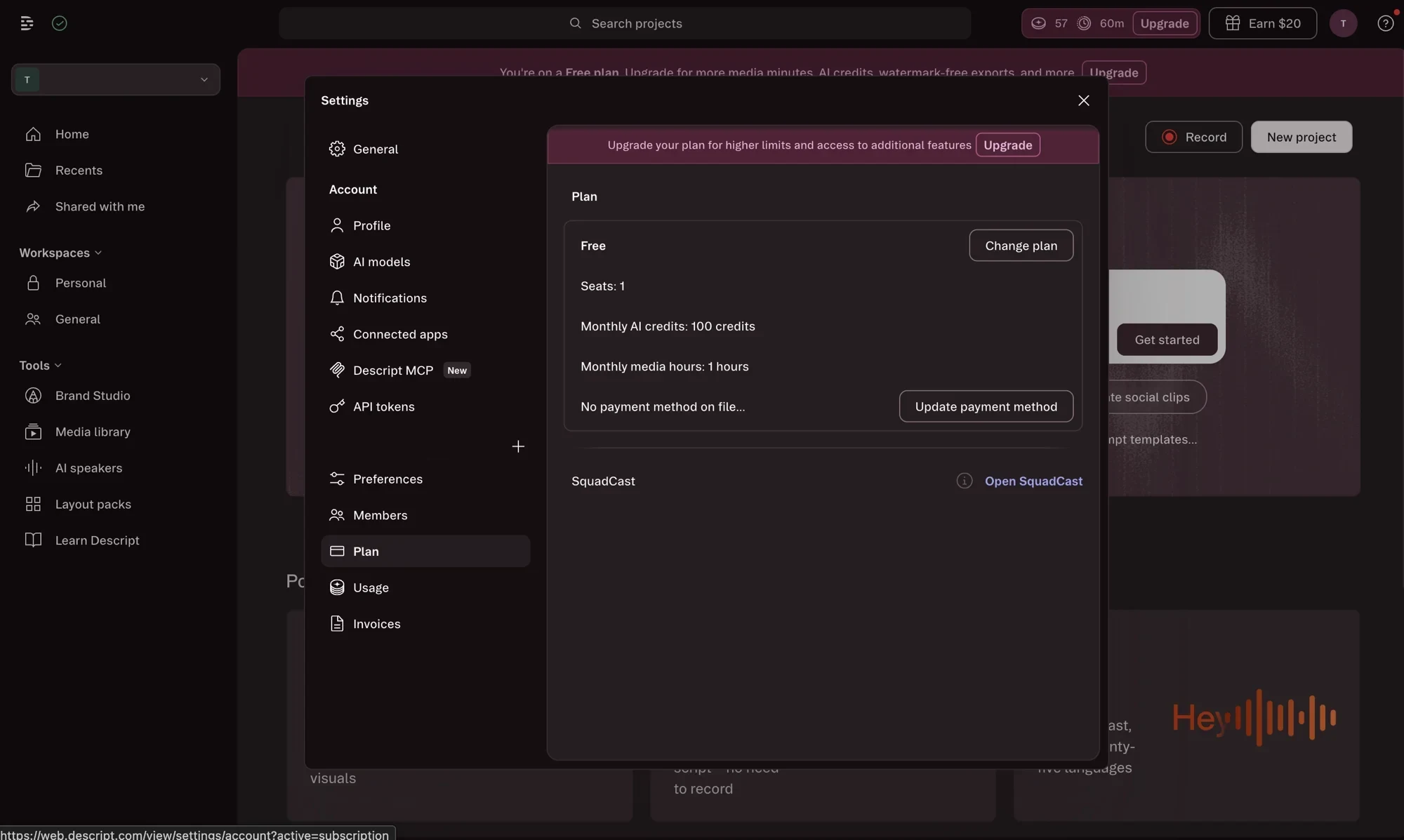The height and width of the screenshot is (840, 1404).
Task: Close the Settings dialog
Action: click(x=1083, y=100)
